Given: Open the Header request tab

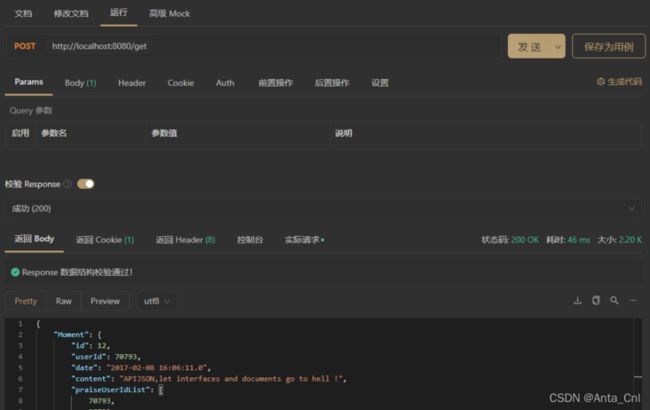Looking at the screenshot, I should pos(132,83).
